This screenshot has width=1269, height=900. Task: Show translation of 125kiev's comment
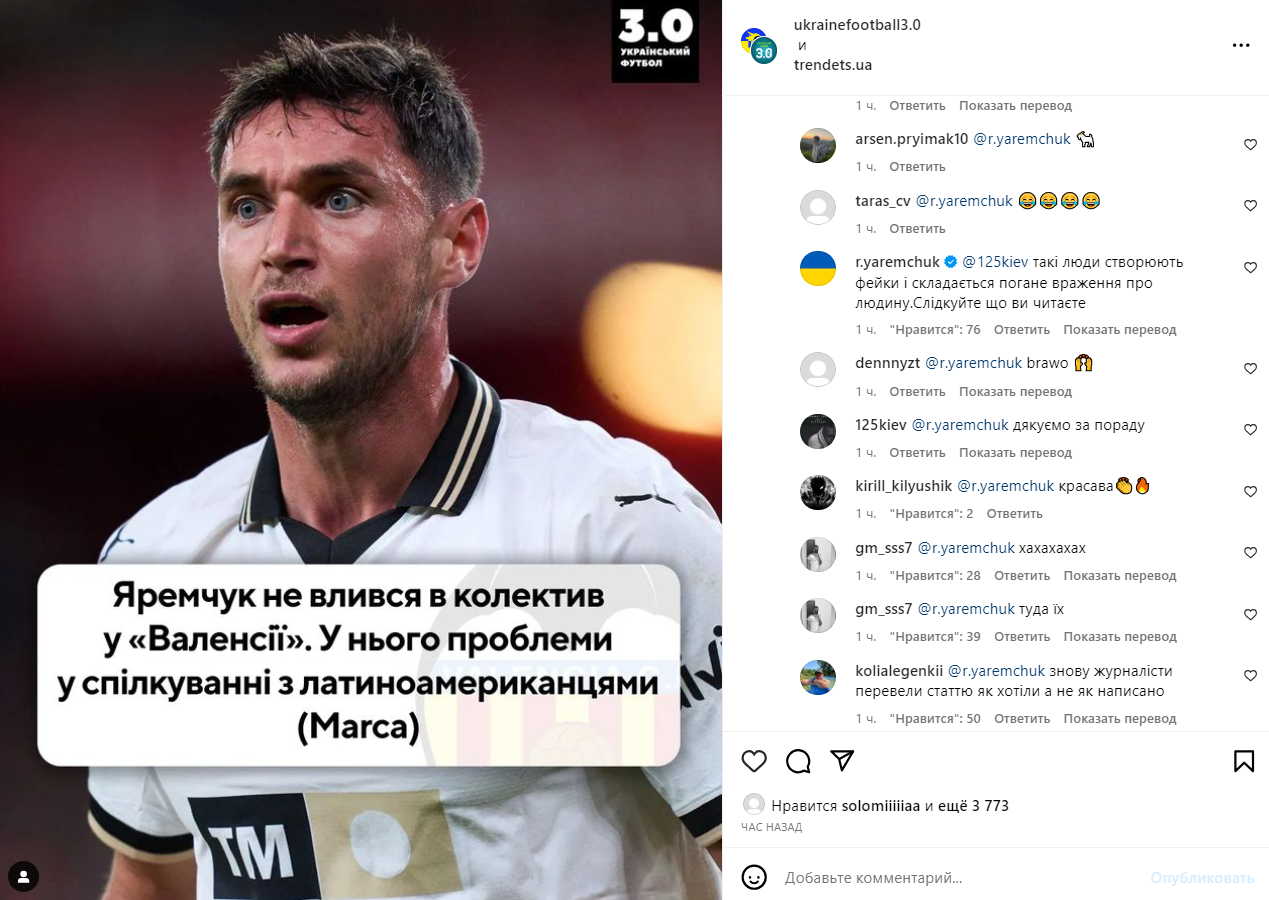(1015, 453)
